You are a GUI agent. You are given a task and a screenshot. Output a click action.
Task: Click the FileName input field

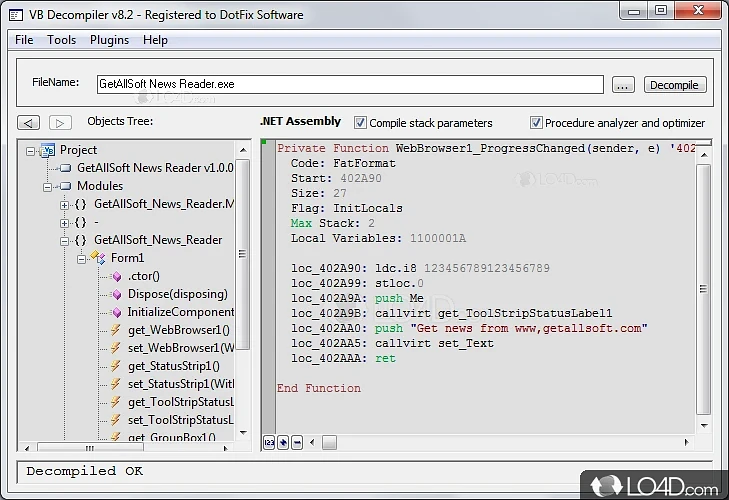350,85
